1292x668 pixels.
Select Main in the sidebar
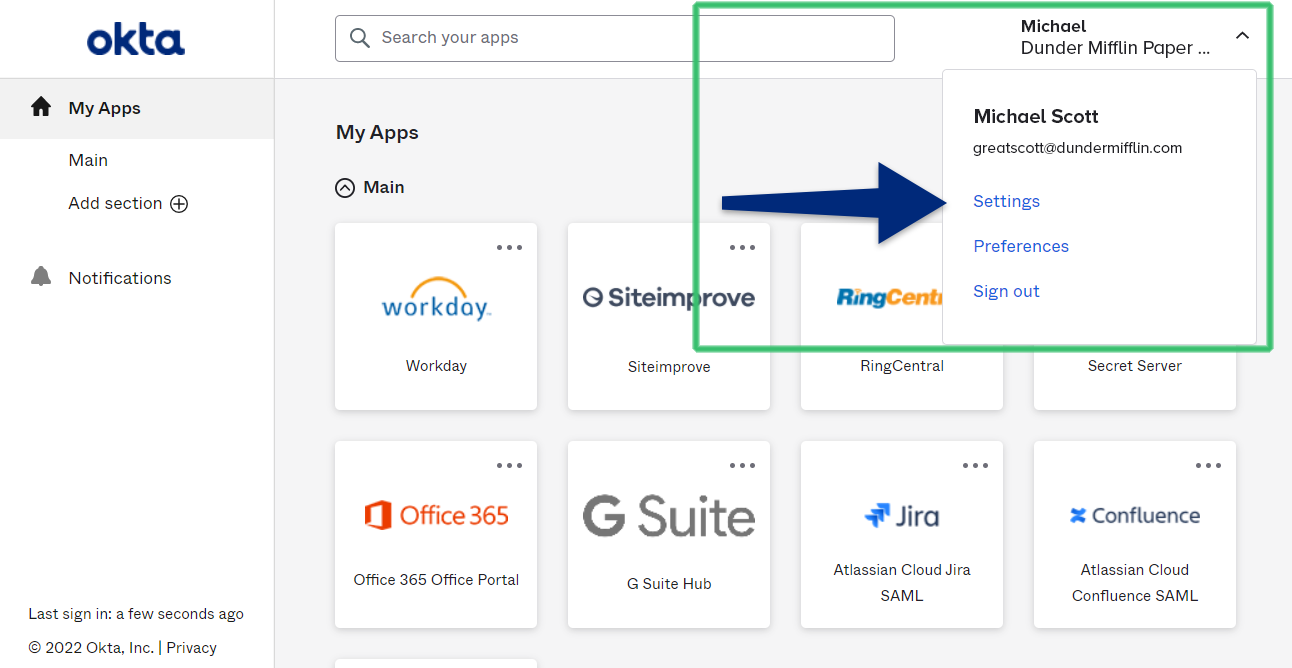click(88, 160)
